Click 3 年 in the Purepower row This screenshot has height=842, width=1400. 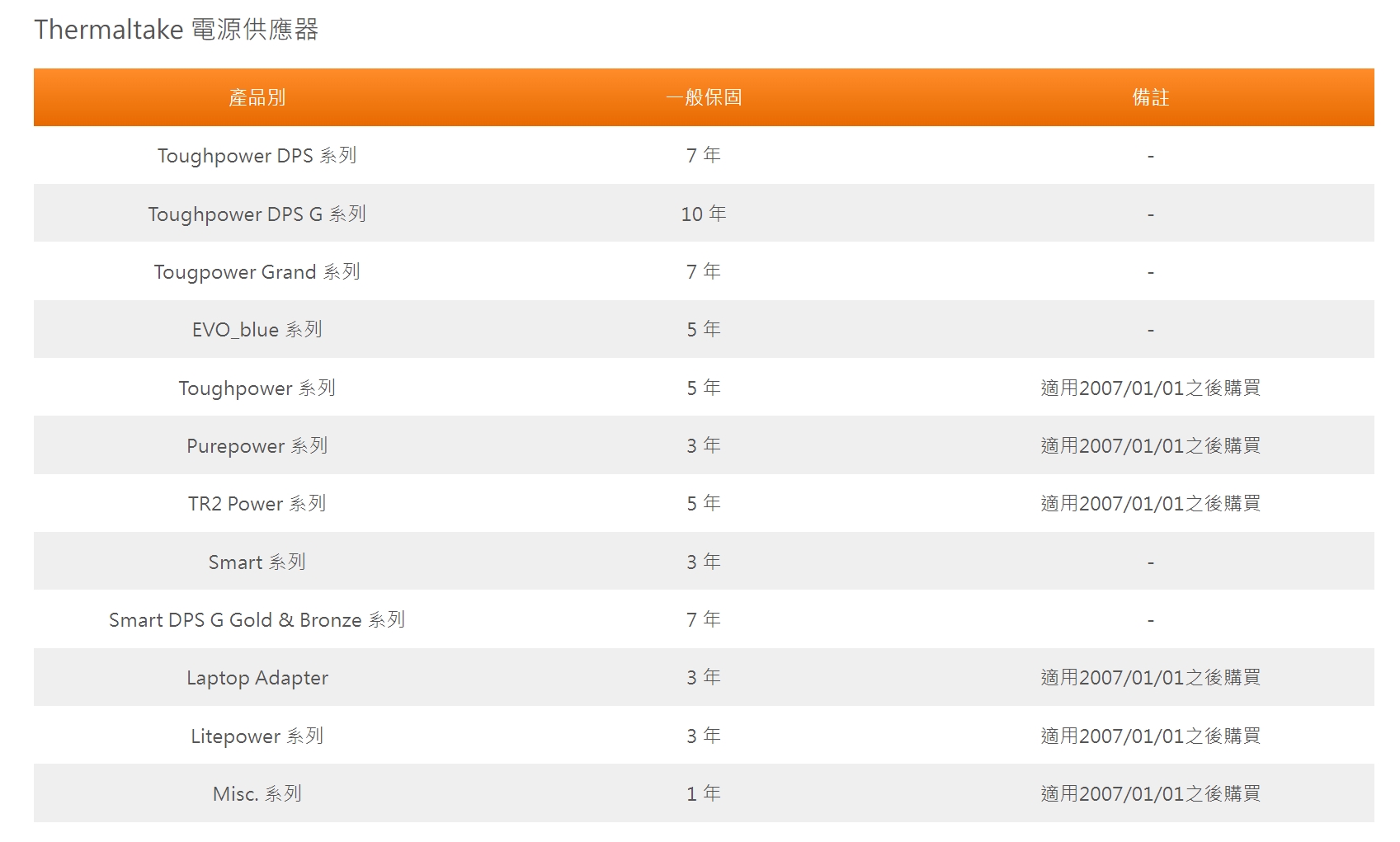point(704,445)
